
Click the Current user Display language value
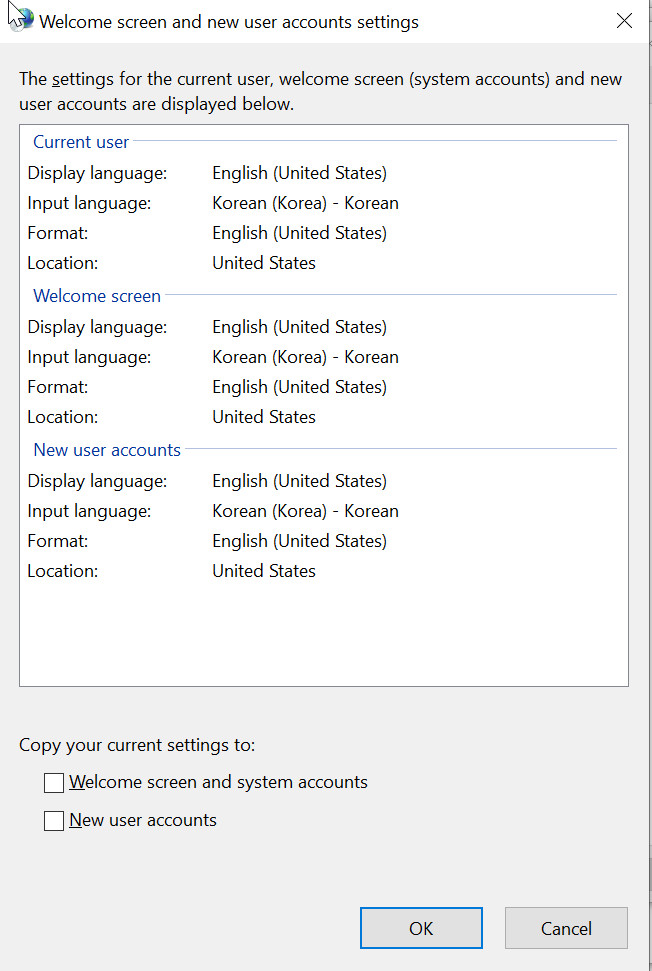point(299,173)
